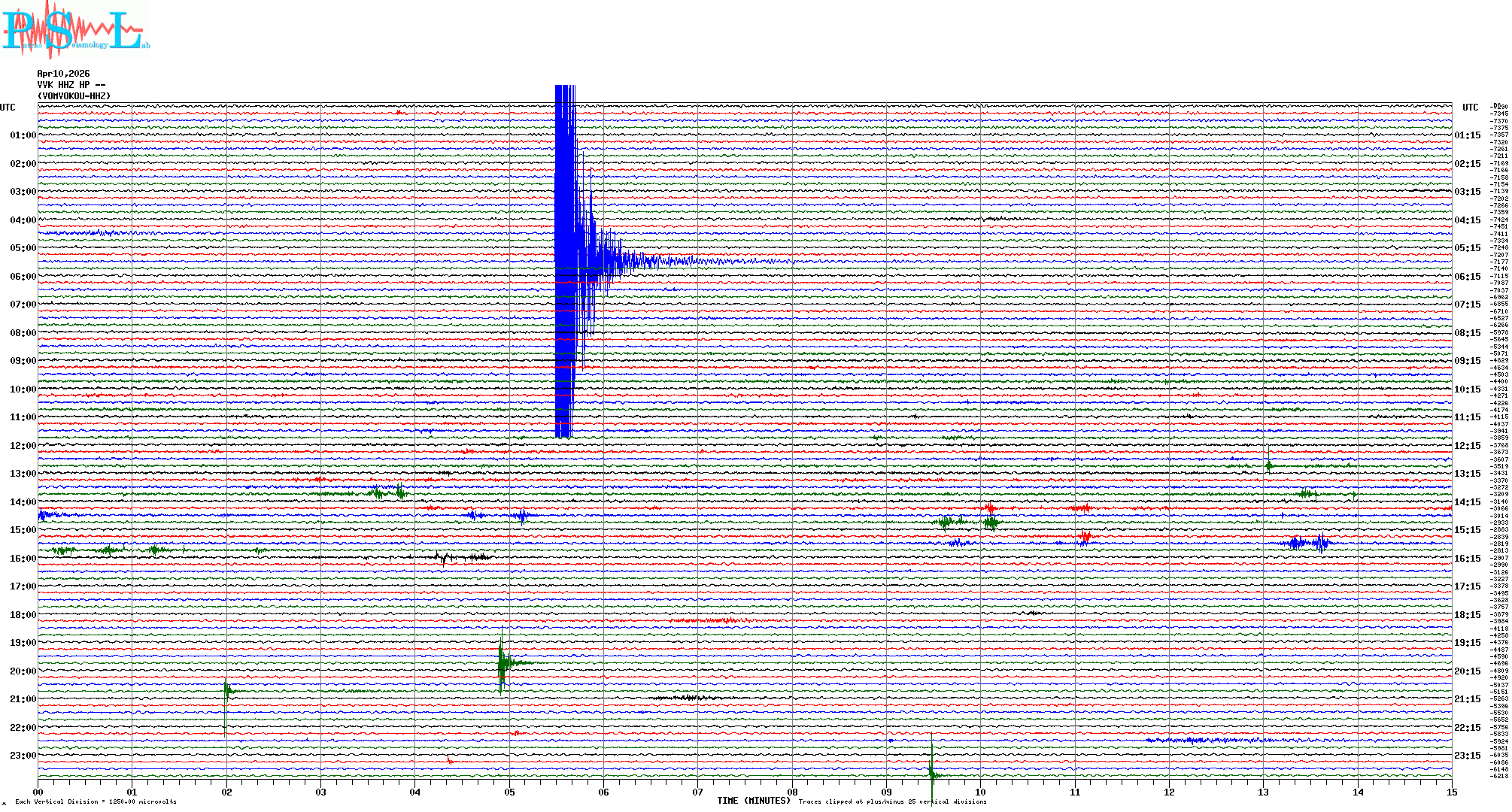Screen dimensions: 1512x812
Task: Click the Apr10,2026 date label
Action: [63, 74]
